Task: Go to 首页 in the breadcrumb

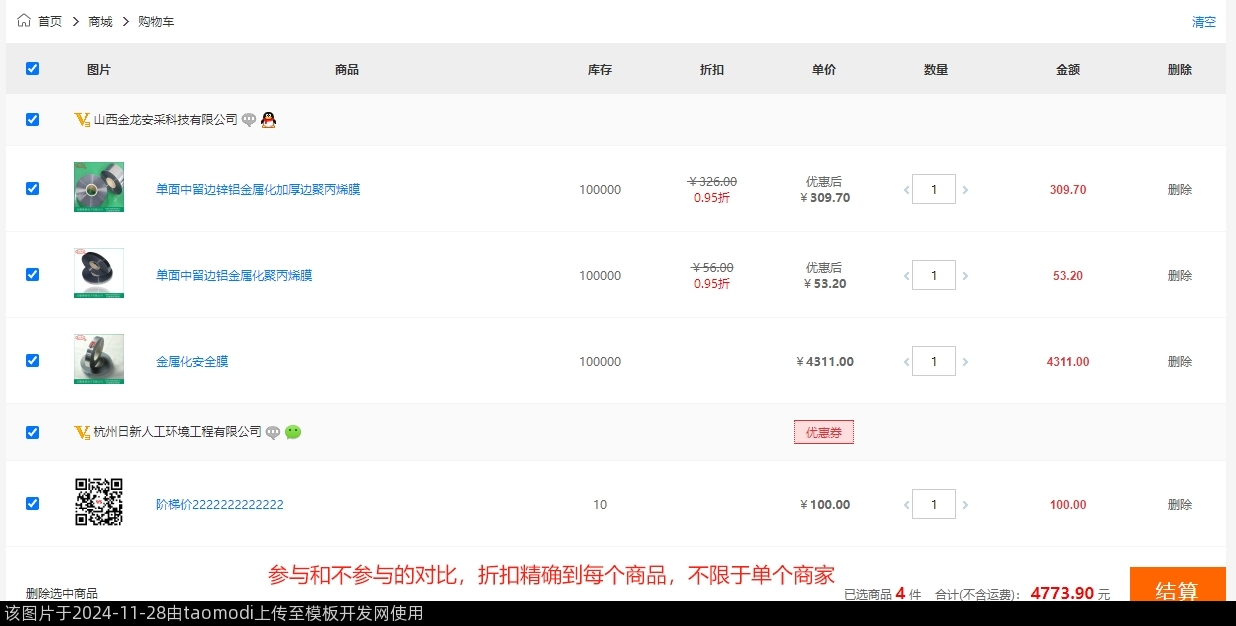Action: 50,21
